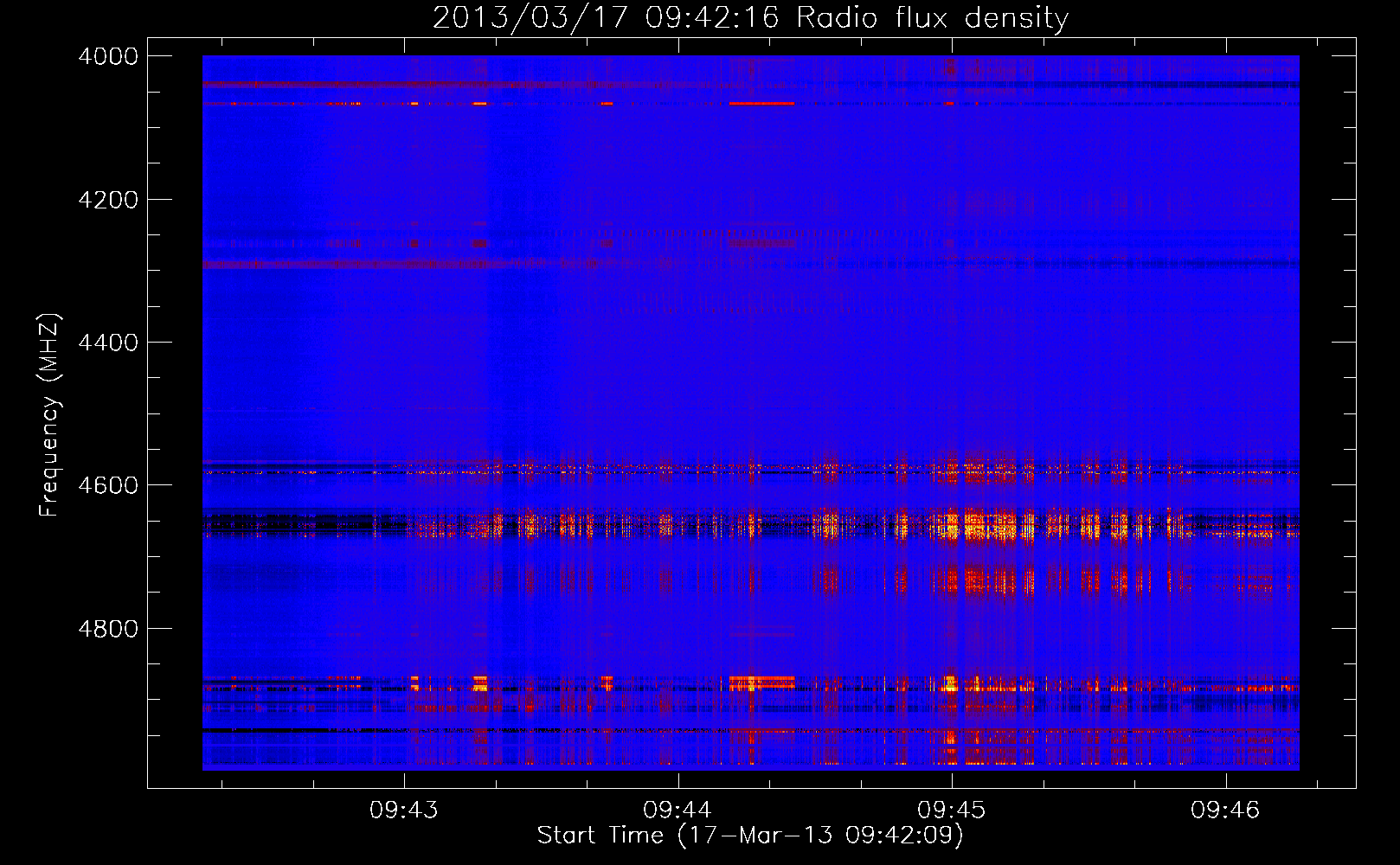The image size is (1400, 865).
Task: Click the 09:44 time tick label
Action: (x=678, y=811)
